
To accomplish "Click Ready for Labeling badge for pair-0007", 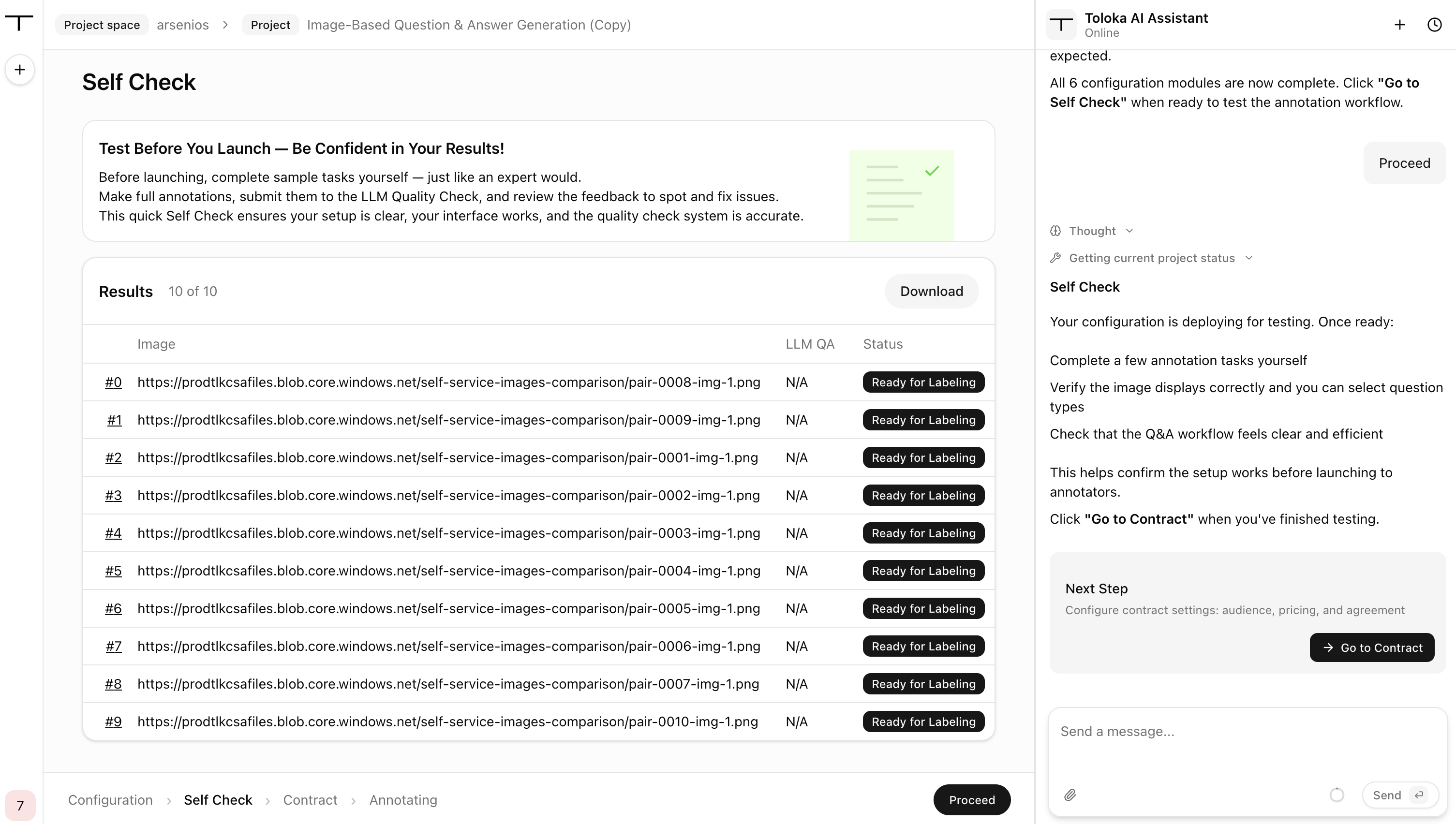I will tap(923, 684).
